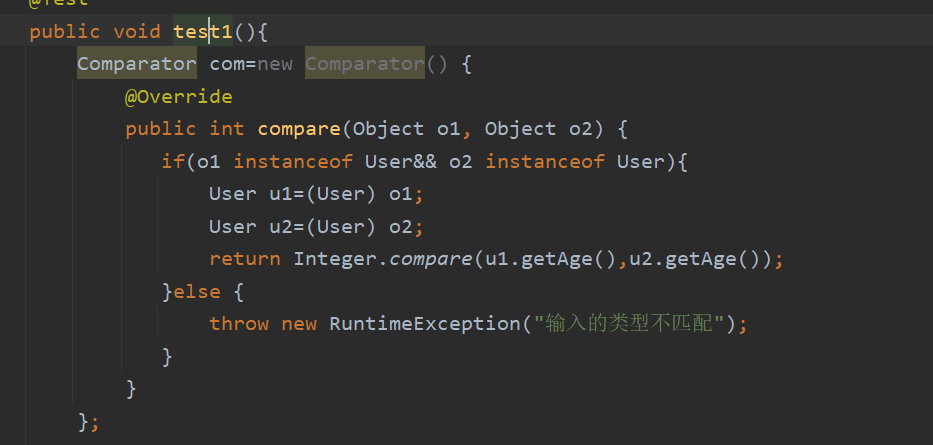Click the (User) cast before o1;

[x=341, y=194]
